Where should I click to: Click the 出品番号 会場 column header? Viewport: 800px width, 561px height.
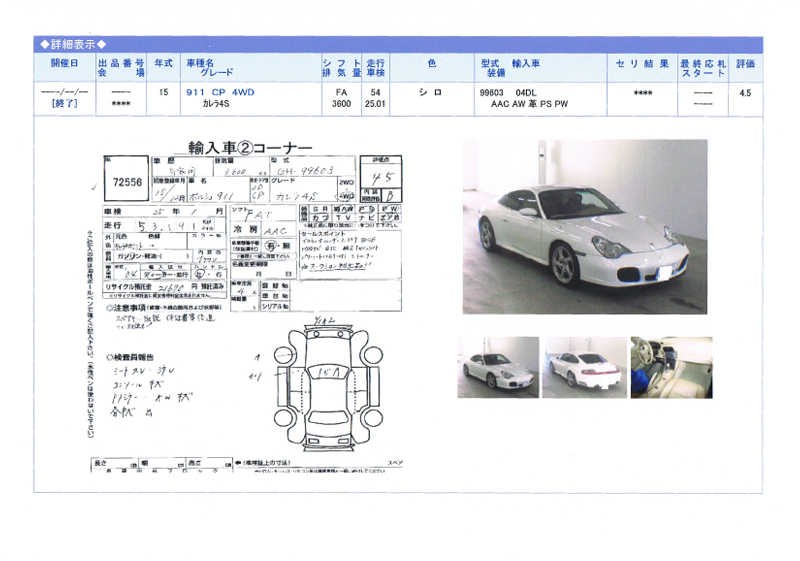121,68
